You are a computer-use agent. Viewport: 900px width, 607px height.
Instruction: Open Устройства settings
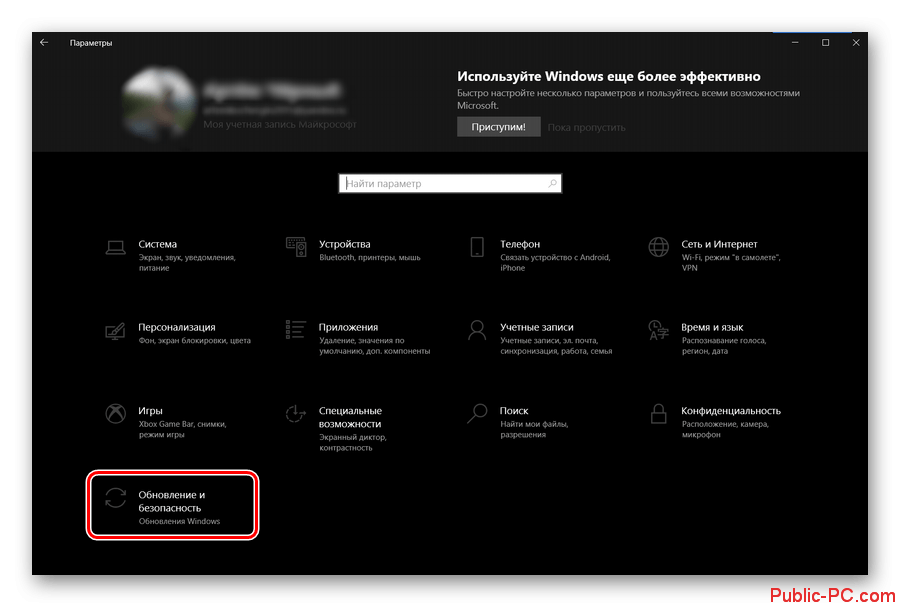pos(344,244)
